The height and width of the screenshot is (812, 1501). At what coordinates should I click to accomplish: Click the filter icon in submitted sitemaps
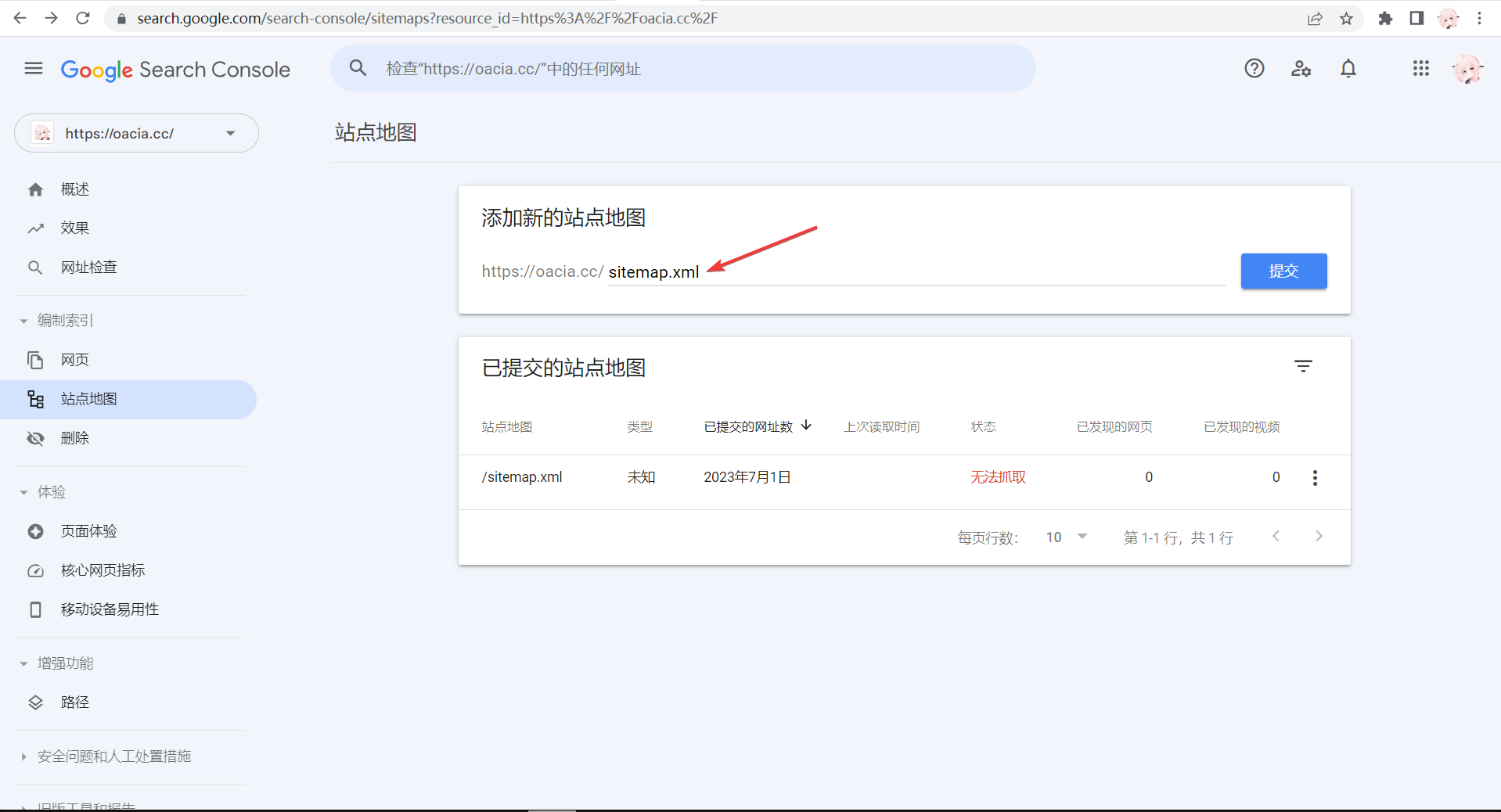(x=1302, y=366)
